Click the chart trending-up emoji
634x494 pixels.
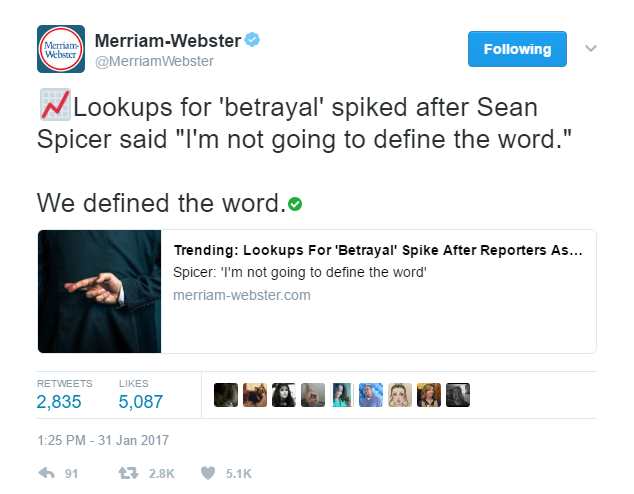pos(56,105)
